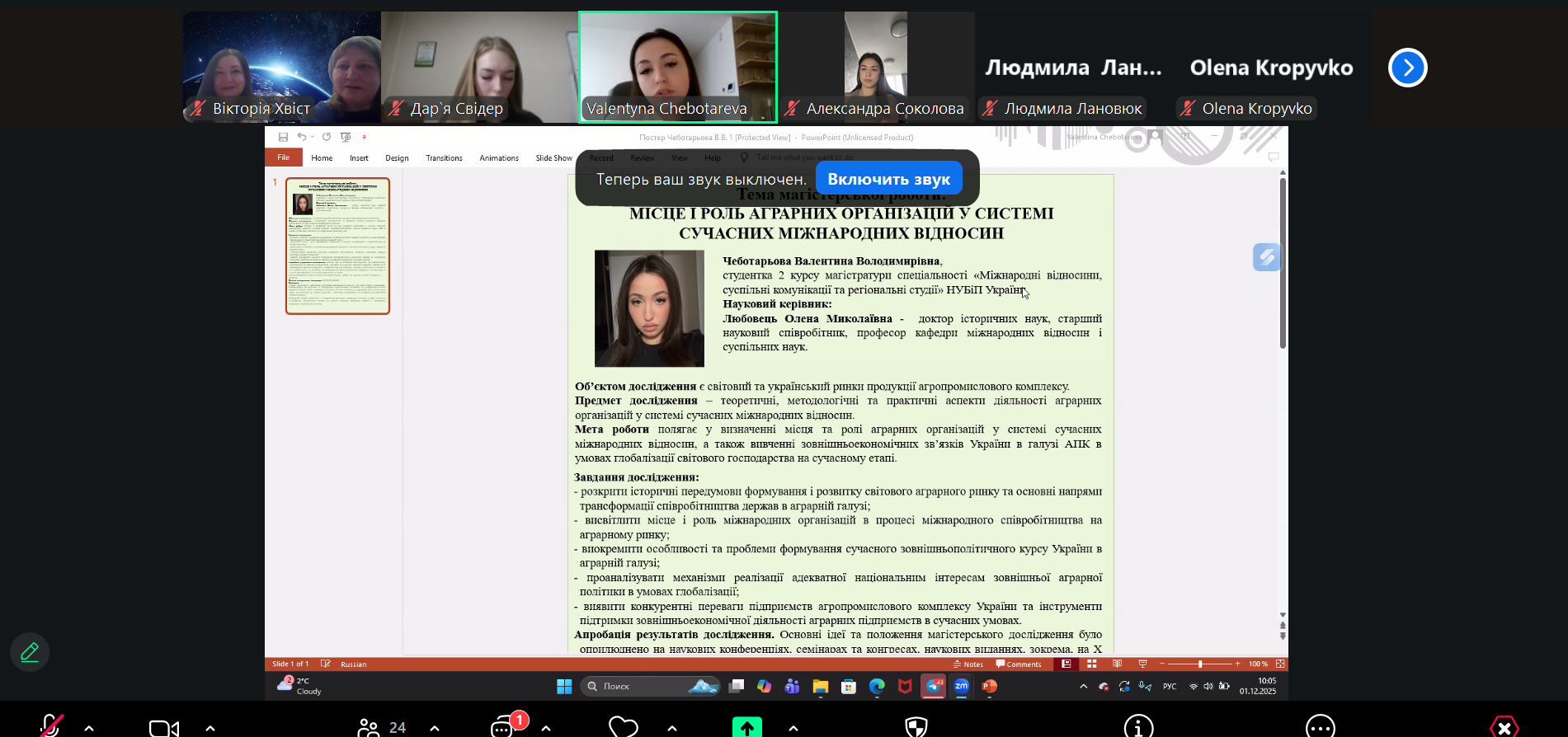Click the PowerPoint zoom slider

click(x=1199, y=664)
